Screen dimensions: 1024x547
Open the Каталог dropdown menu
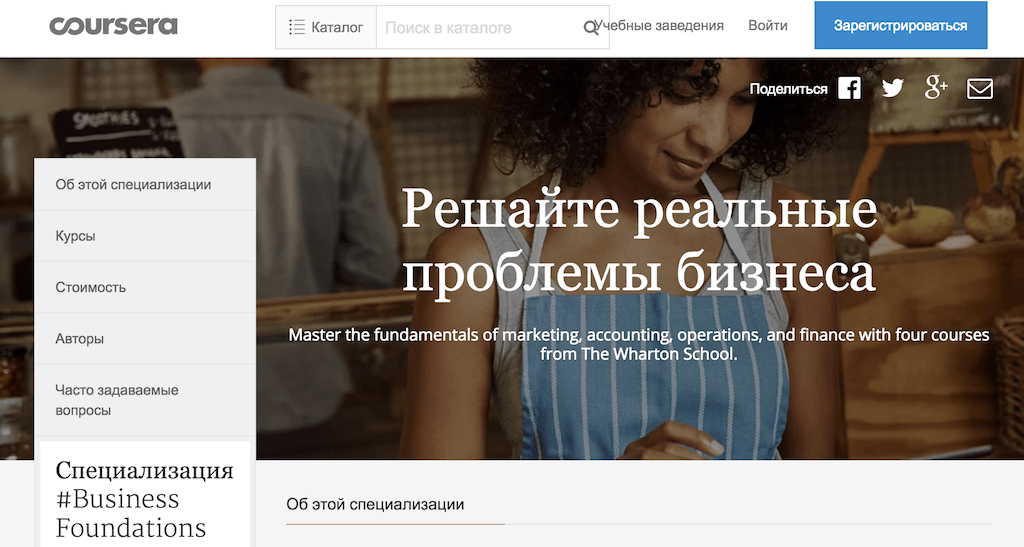click(x=326, y=27)
